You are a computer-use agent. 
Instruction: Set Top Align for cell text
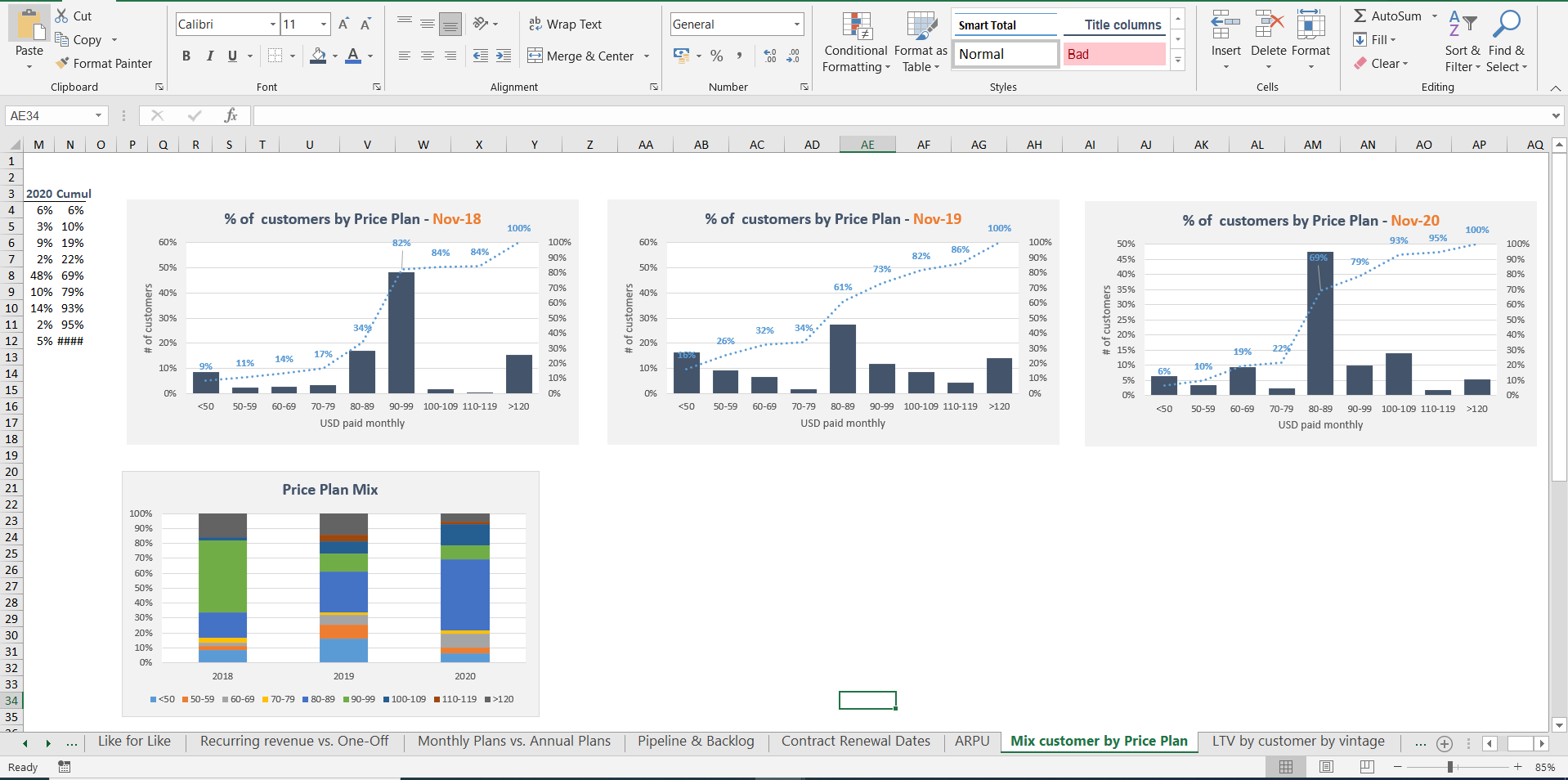[405, 24]
